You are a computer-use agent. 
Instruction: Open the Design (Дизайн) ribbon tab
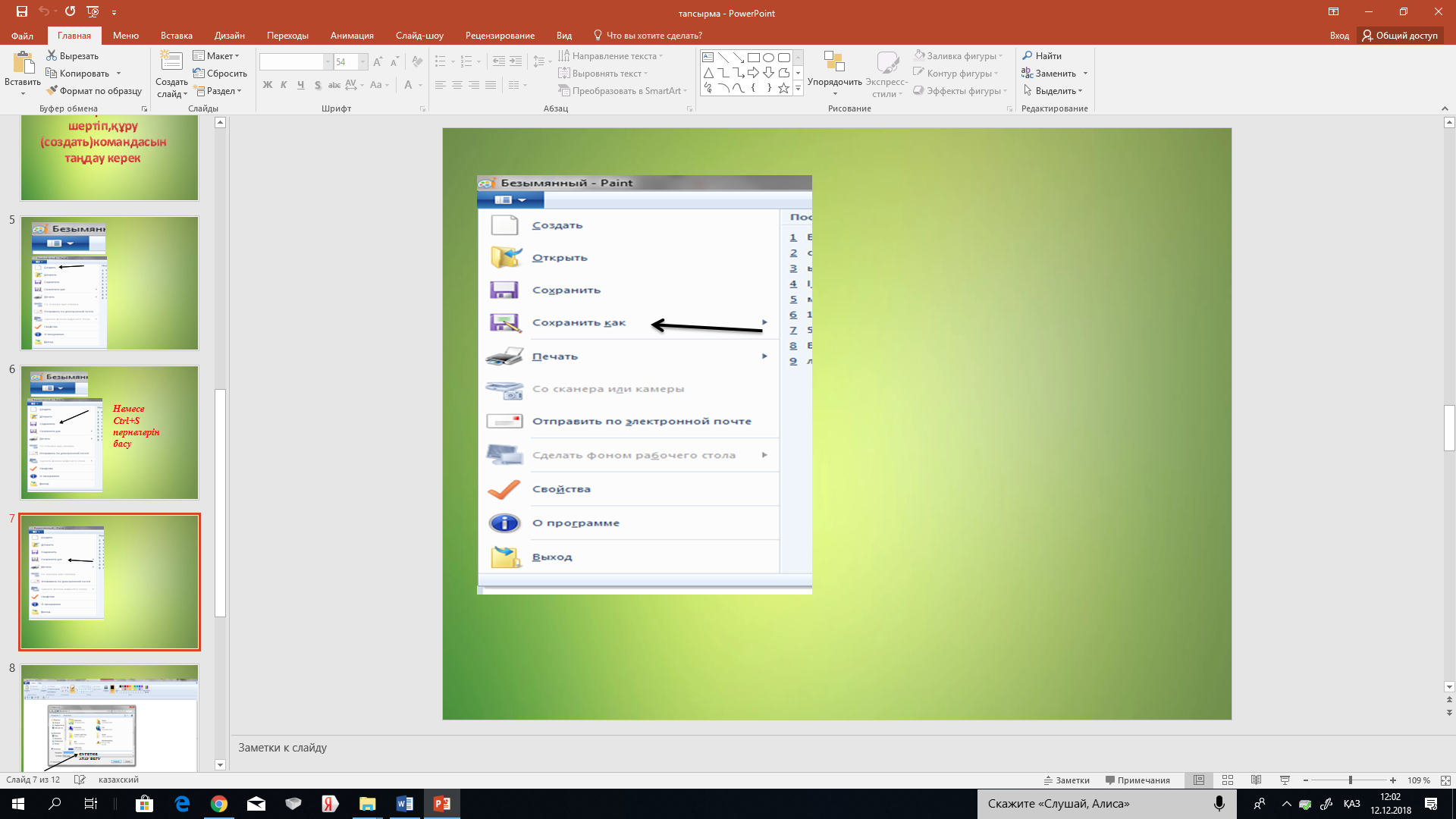[229, 36]
